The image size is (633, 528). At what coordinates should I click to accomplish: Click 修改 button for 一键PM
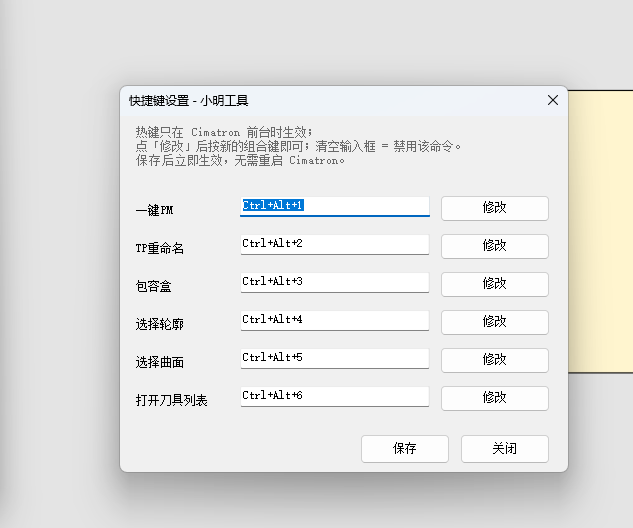tap(495, 208)
